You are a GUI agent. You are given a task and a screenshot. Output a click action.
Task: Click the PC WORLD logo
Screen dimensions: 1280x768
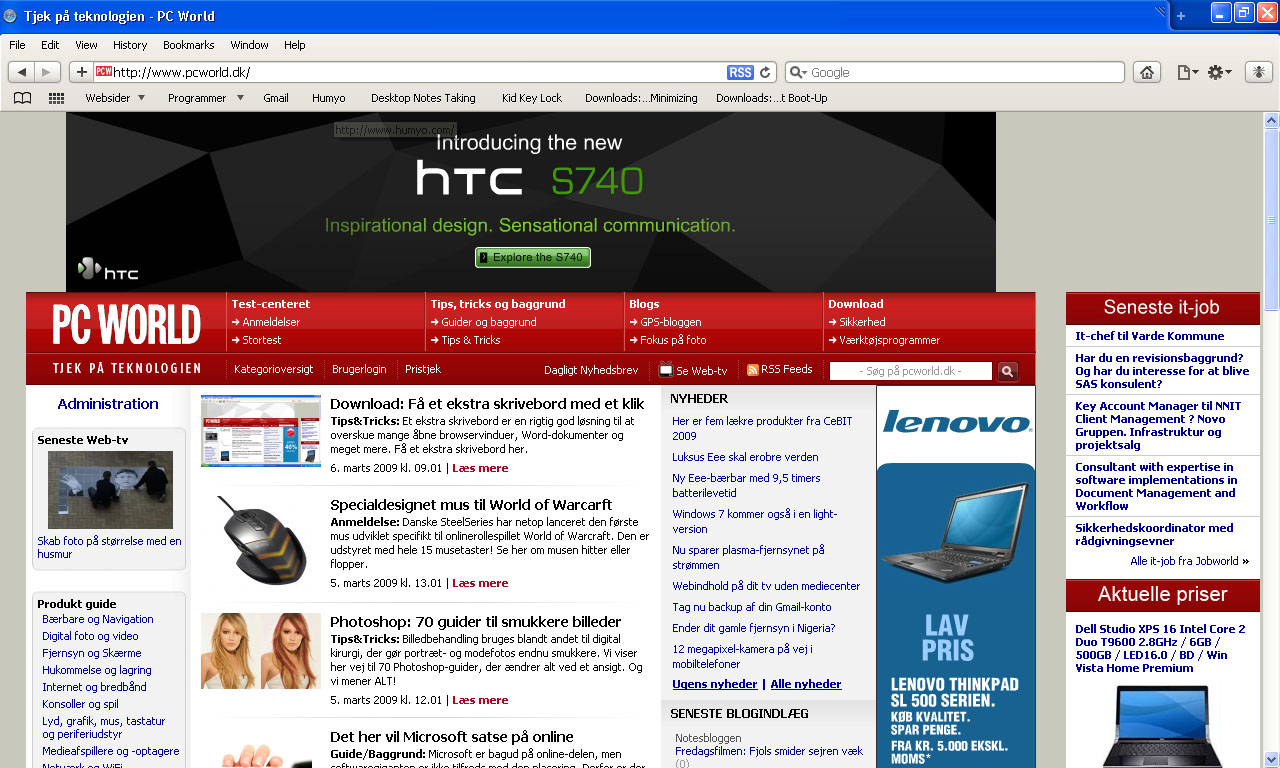[127, 324]
